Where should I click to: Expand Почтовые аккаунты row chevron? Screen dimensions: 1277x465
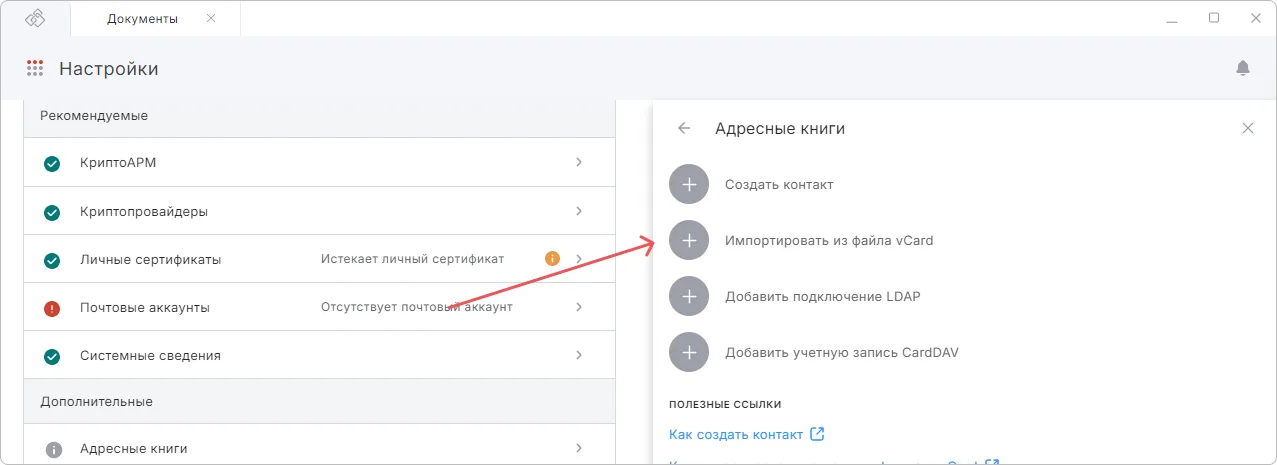[x=579, y=307]
